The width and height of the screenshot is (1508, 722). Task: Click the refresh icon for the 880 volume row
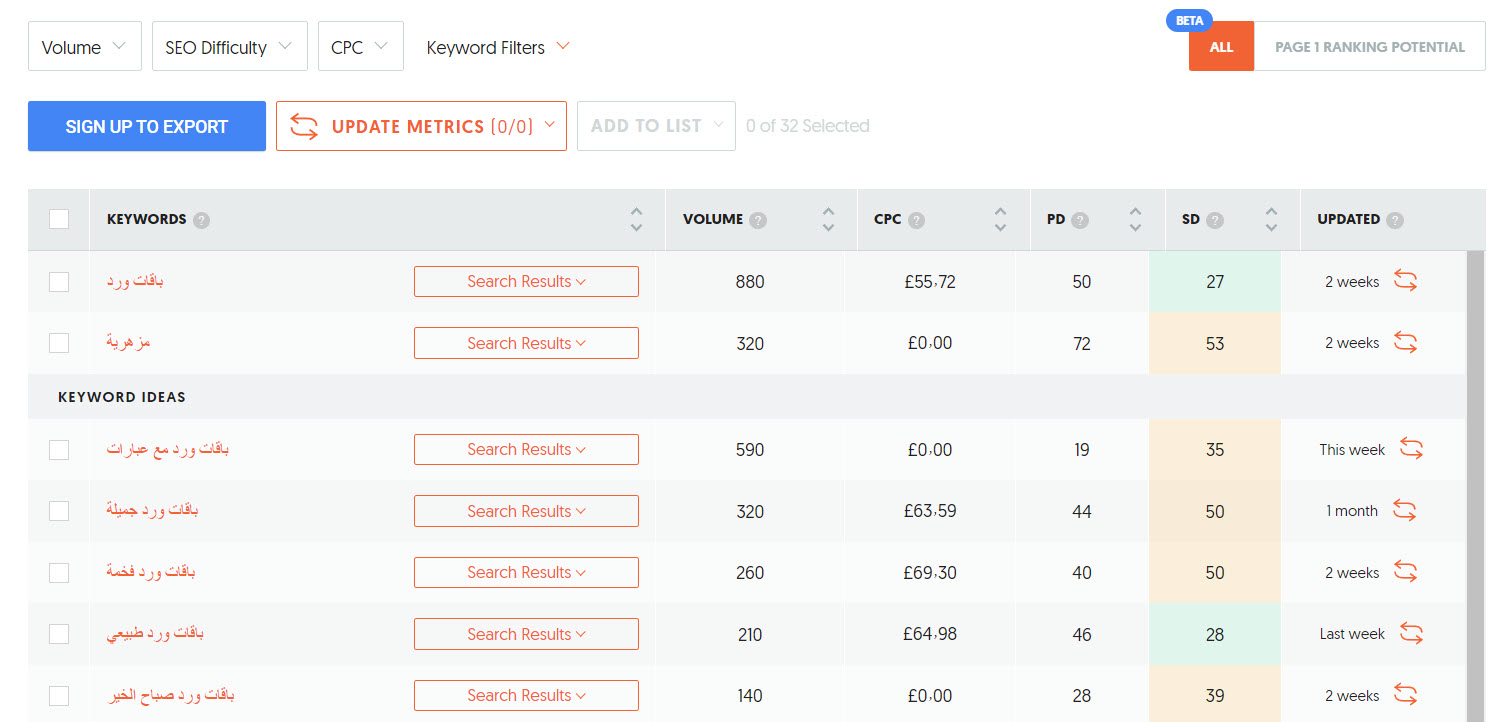[1405, 282]
